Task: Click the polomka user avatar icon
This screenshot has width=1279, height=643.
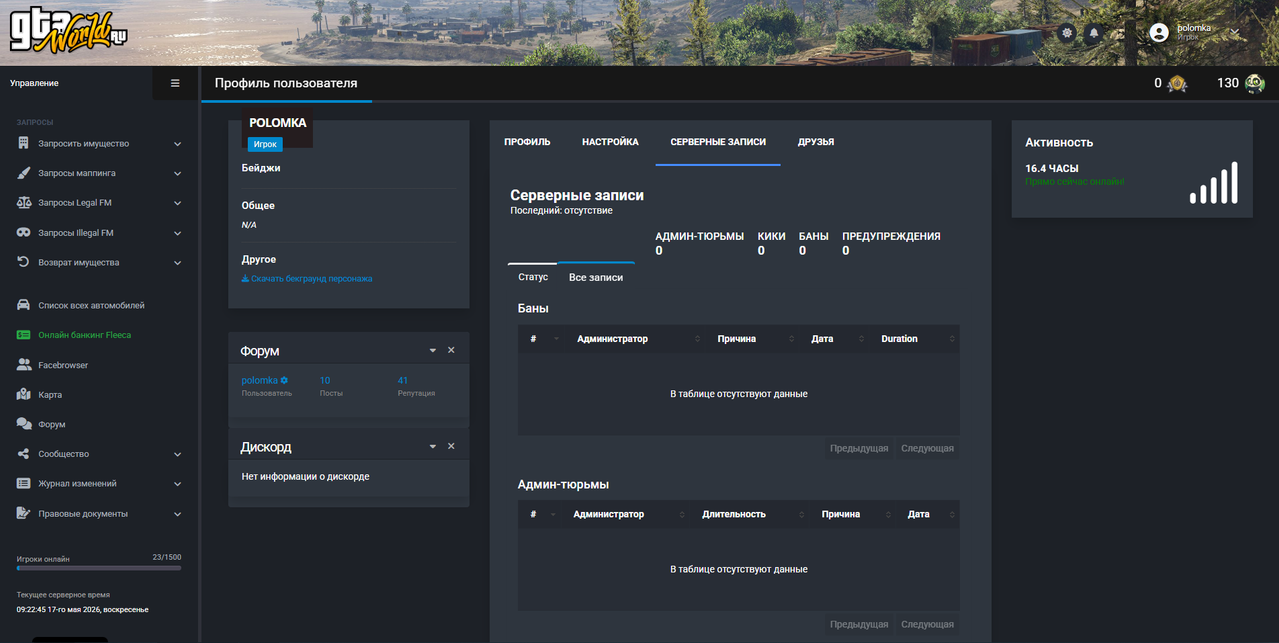Action: [1159, 33]
